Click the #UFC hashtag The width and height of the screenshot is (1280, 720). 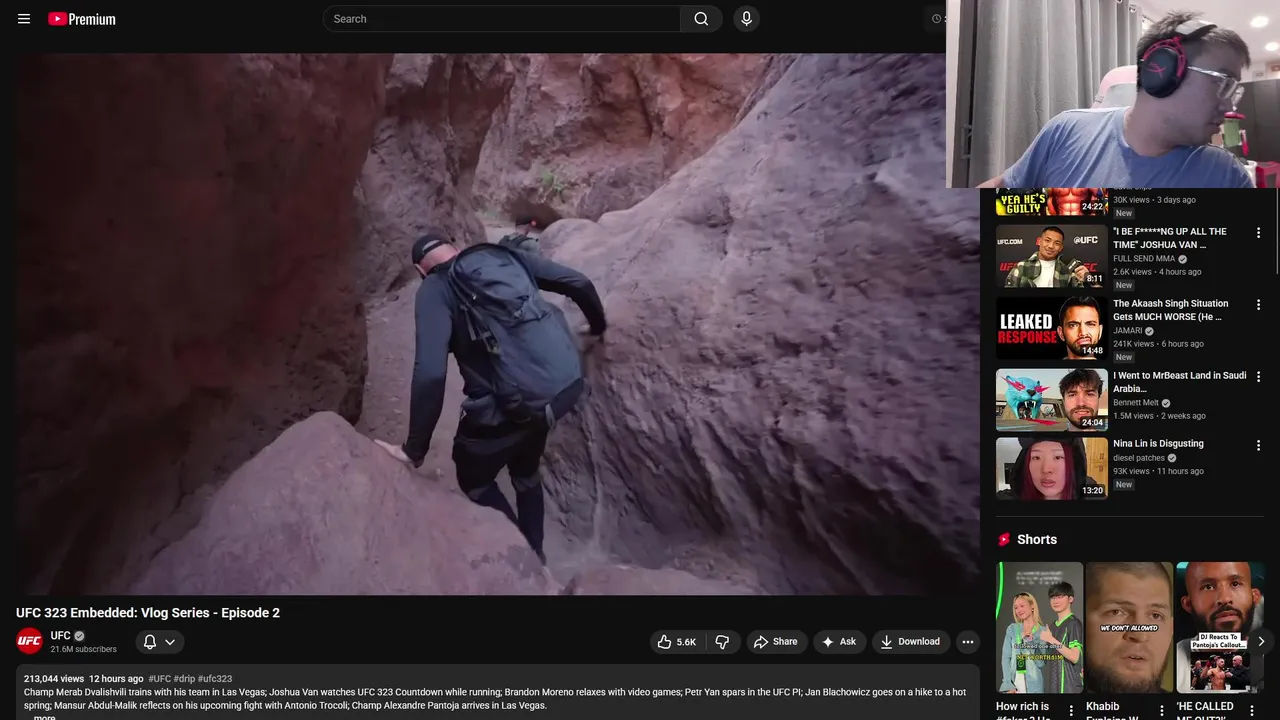pyautogui.click(x=159, y=679)
